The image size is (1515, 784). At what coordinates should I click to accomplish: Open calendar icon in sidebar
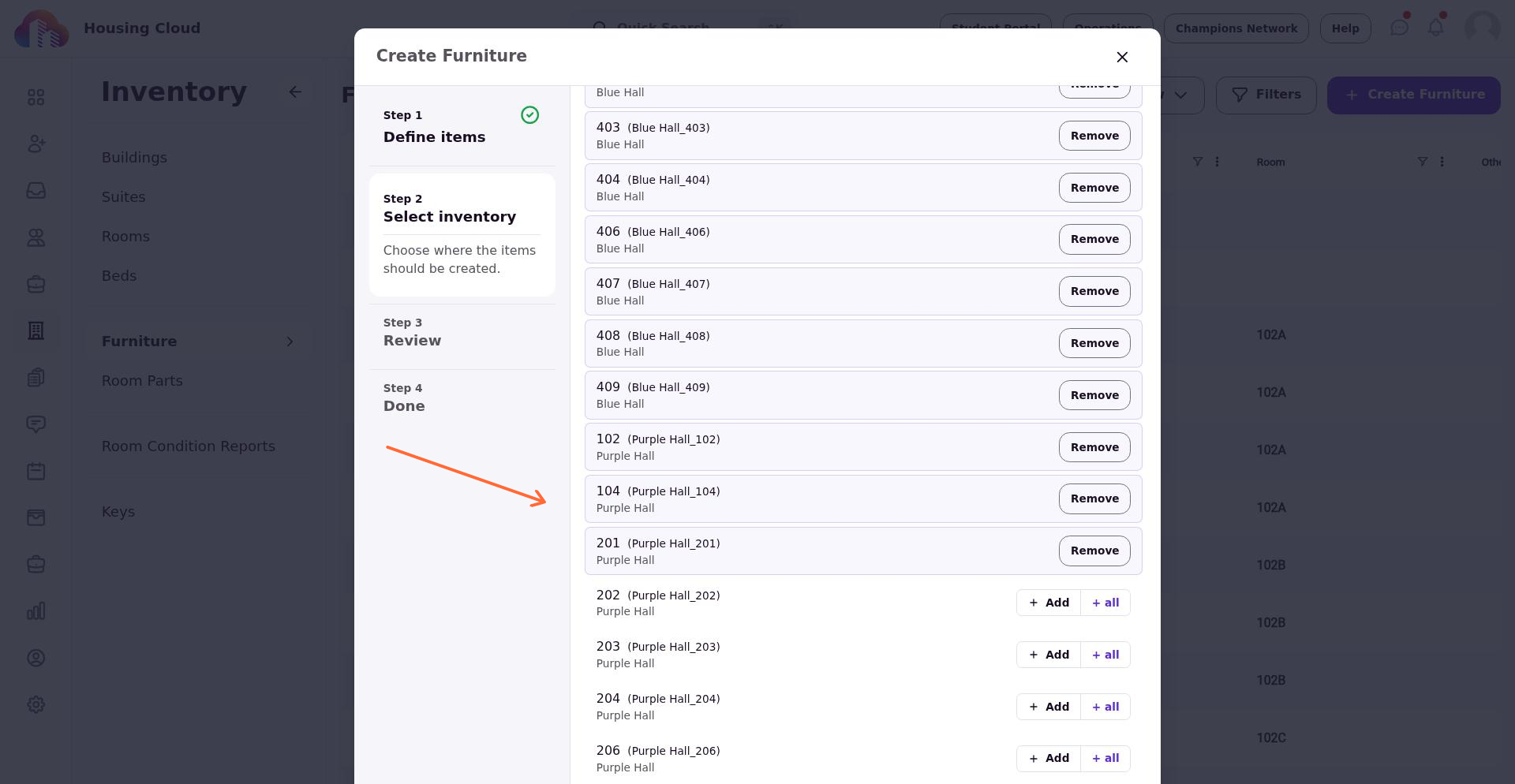point(36,471)
